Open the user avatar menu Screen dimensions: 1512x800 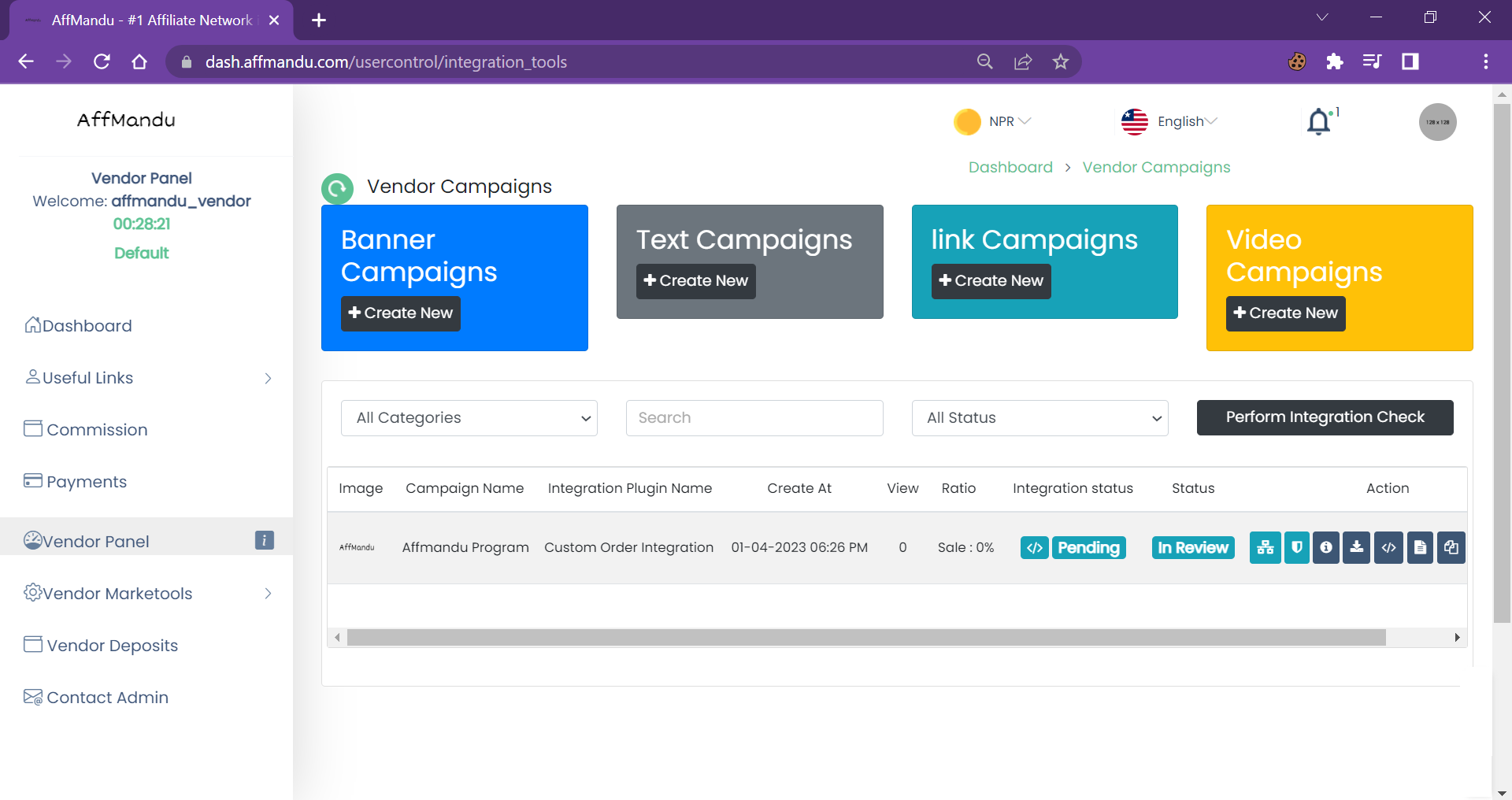(x=1437, y=122)
